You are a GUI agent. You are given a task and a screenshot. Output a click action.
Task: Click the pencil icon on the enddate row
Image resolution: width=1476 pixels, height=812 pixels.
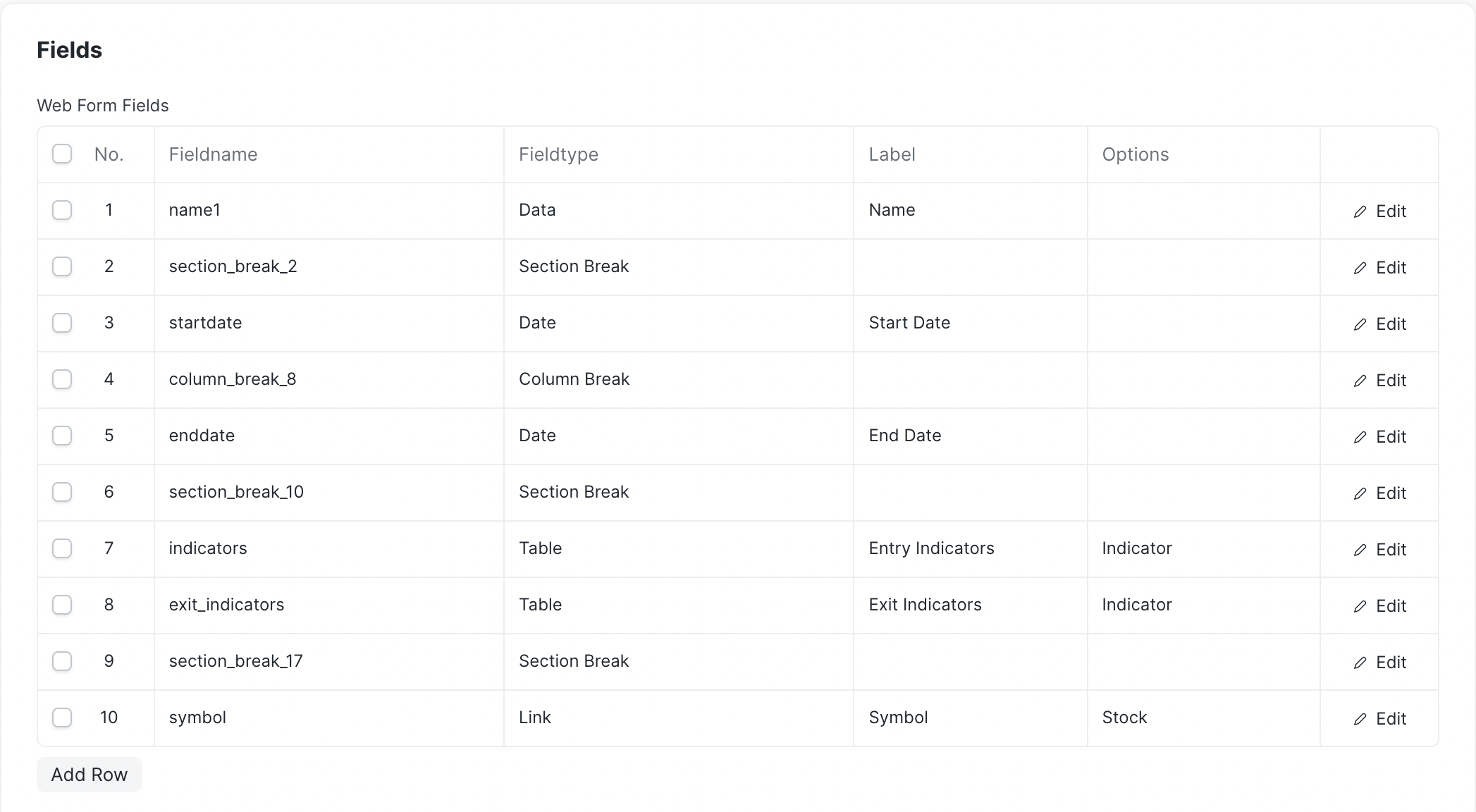point(1361,436)
